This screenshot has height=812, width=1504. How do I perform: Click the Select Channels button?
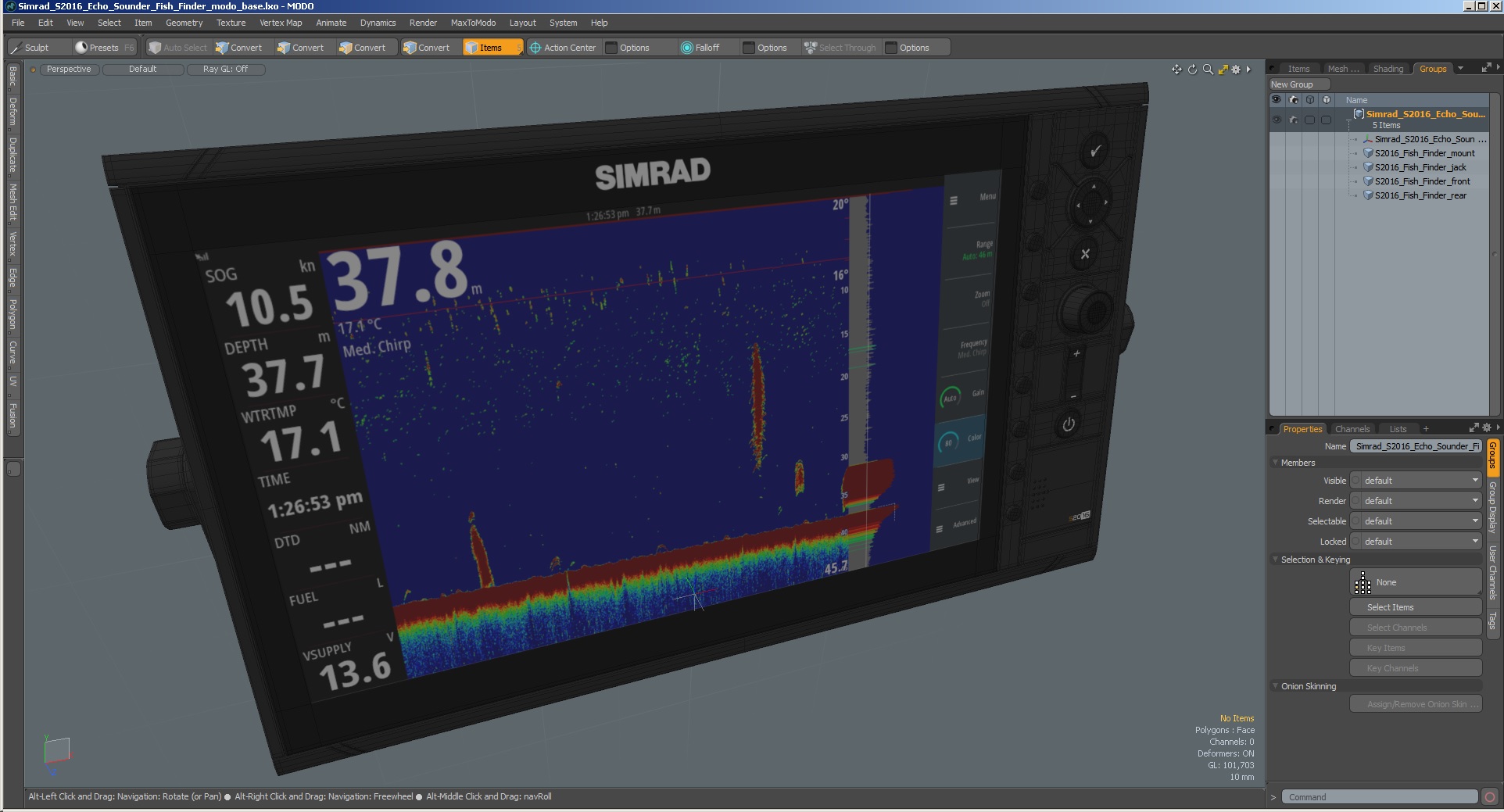point(1416,628)
